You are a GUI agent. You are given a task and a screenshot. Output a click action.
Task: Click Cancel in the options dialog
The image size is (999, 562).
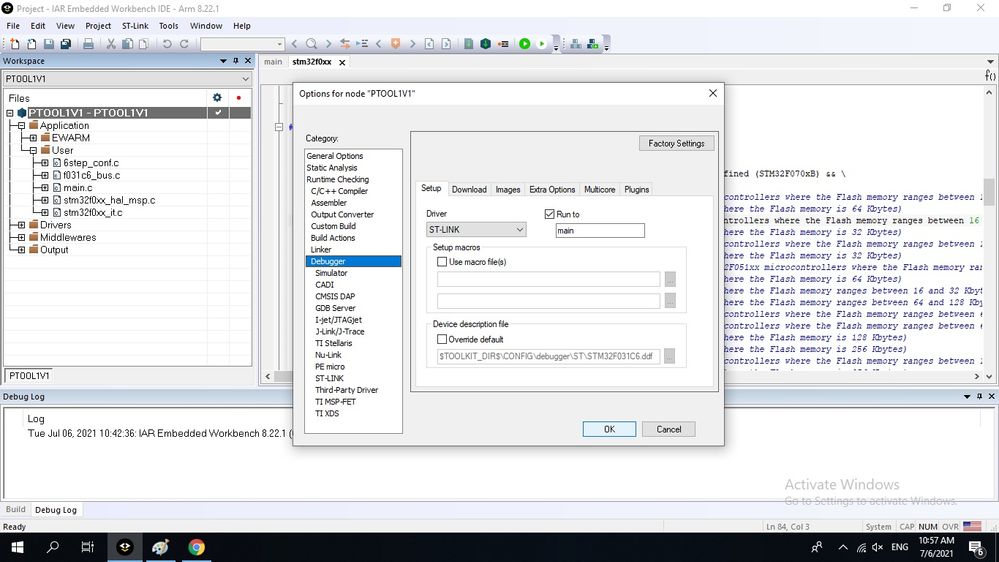668,429
